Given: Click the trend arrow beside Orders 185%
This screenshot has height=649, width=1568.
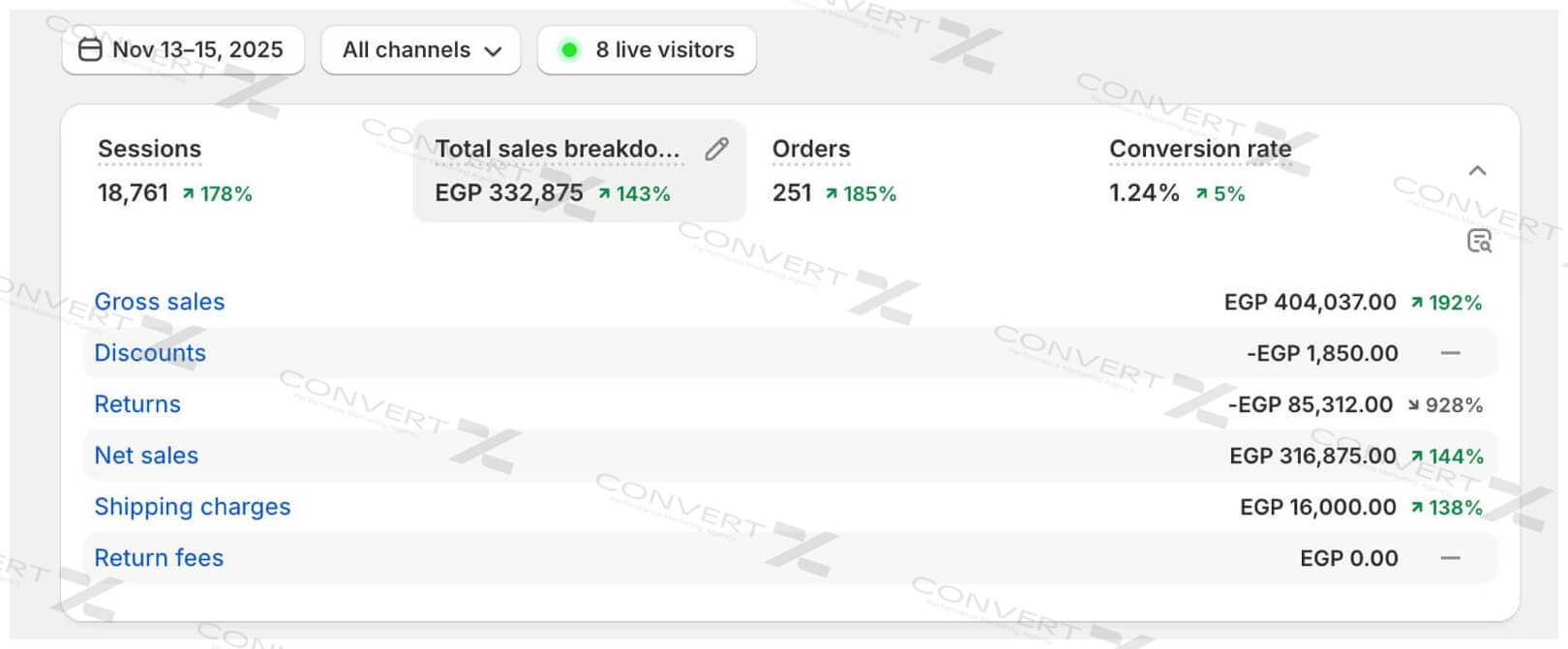Looking at the screenshot, I should point(831,193).
